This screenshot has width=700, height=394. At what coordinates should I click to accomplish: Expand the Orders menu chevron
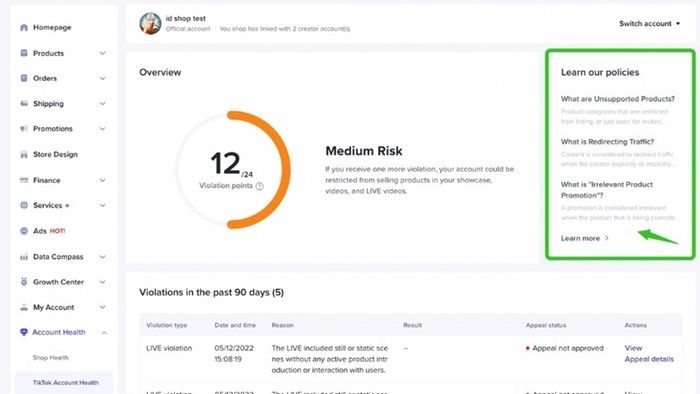click(x=103, y=79)
